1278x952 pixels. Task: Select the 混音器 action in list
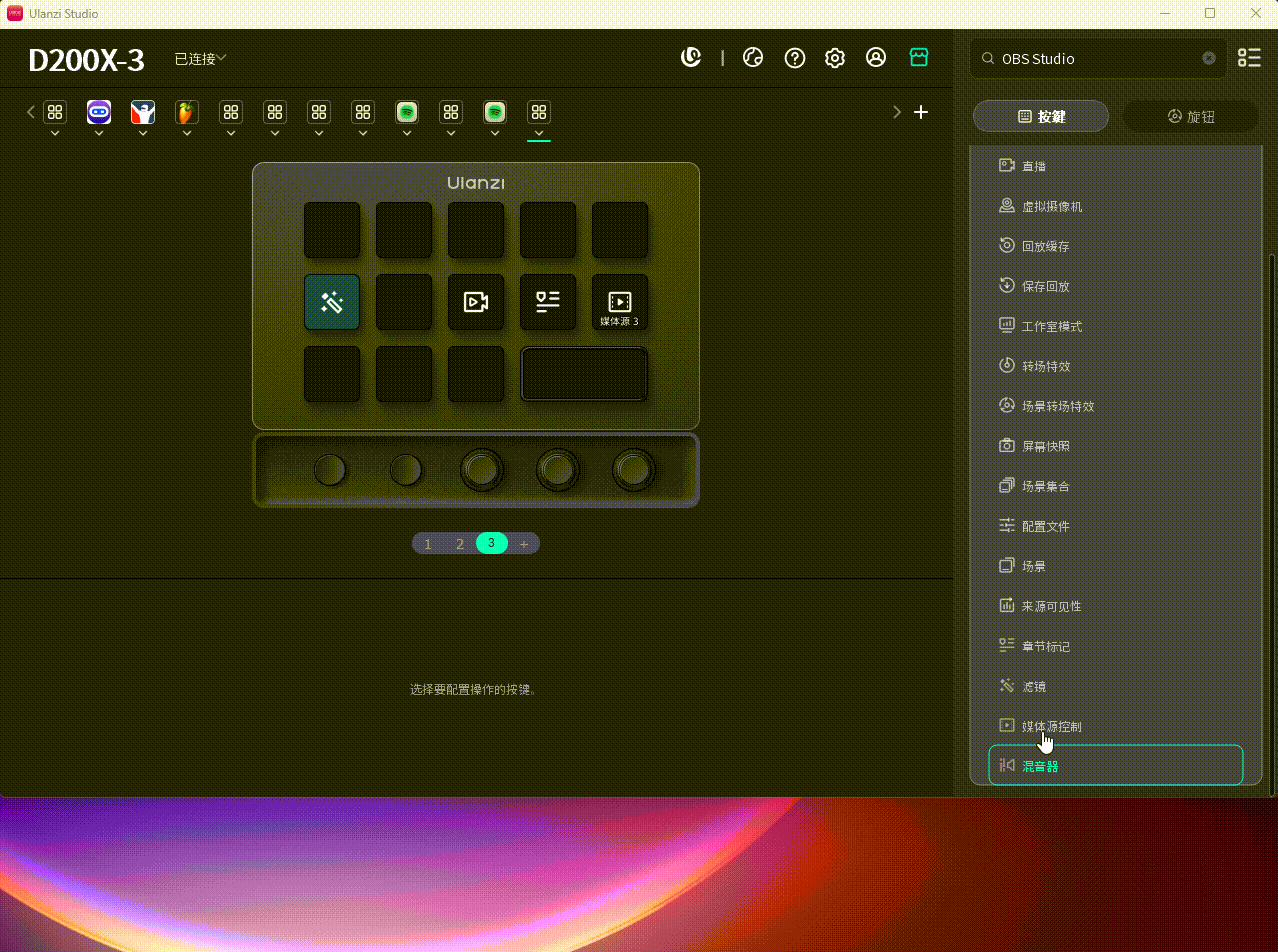pos(1115,765)
